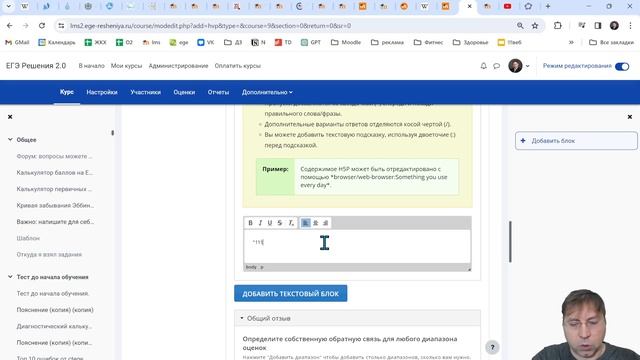The height and width of the screenshot is (360, 640).
Task: Open the tab search dropdown arrow
Action: pyautogui.click(x=8, y=6)
